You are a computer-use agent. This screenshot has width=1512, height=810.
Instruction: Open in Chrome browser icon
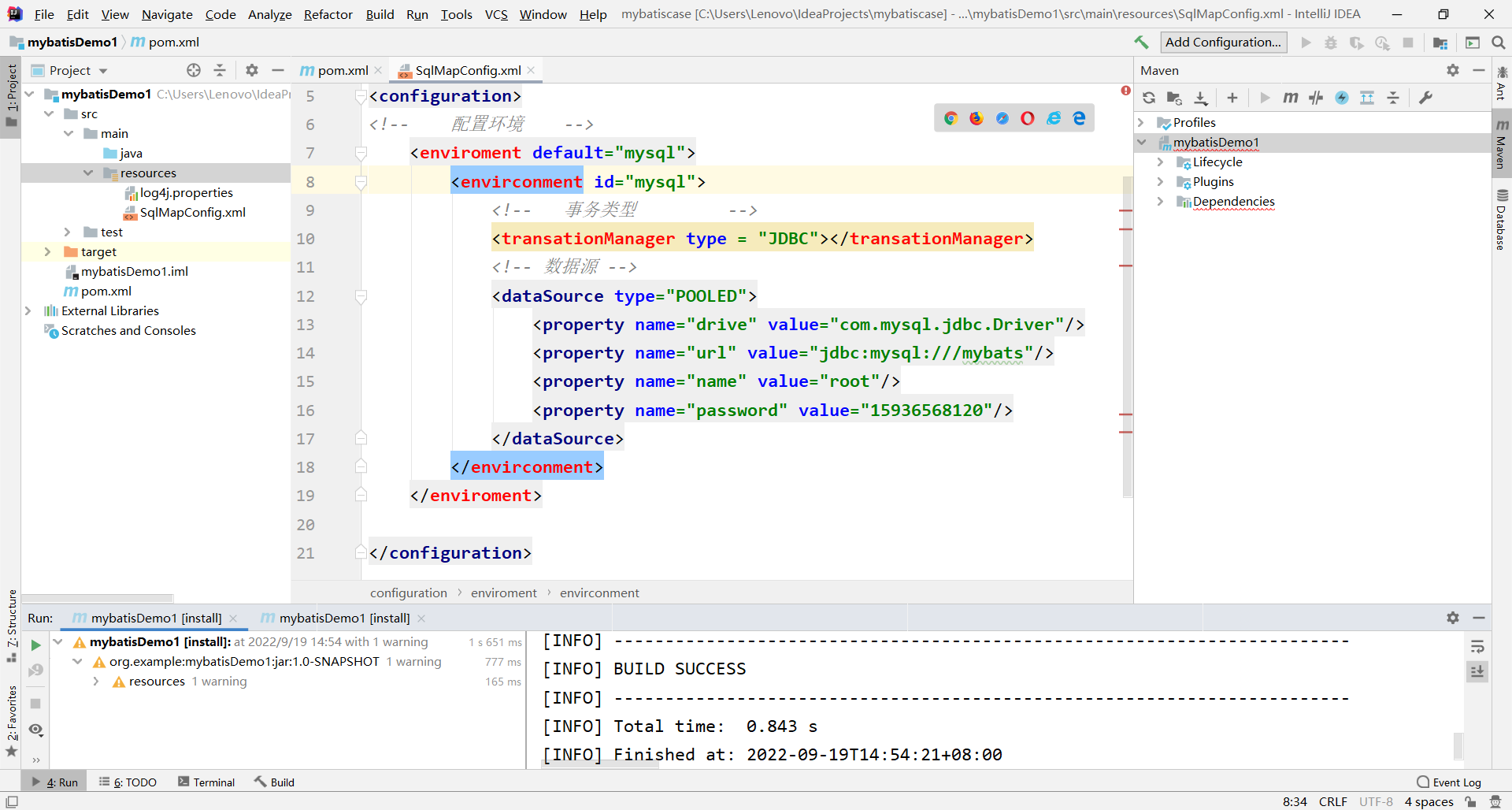[951, 118]
